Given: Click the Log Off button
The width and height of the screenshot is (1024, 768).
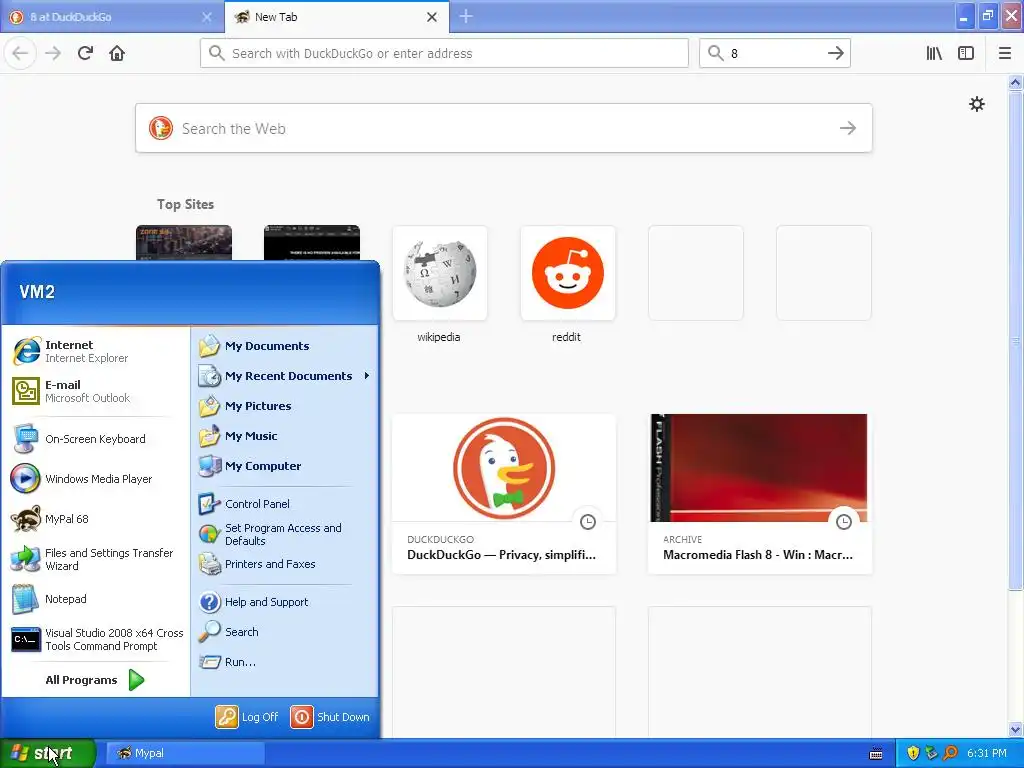Looking at the screenshot, I should pyautogui.click(x=247, y=716).
